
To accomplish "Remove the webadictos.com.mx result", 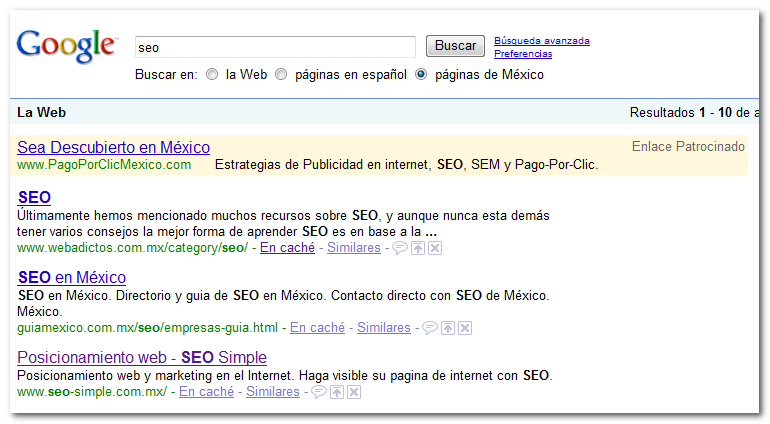I will (x=435, y=248).
